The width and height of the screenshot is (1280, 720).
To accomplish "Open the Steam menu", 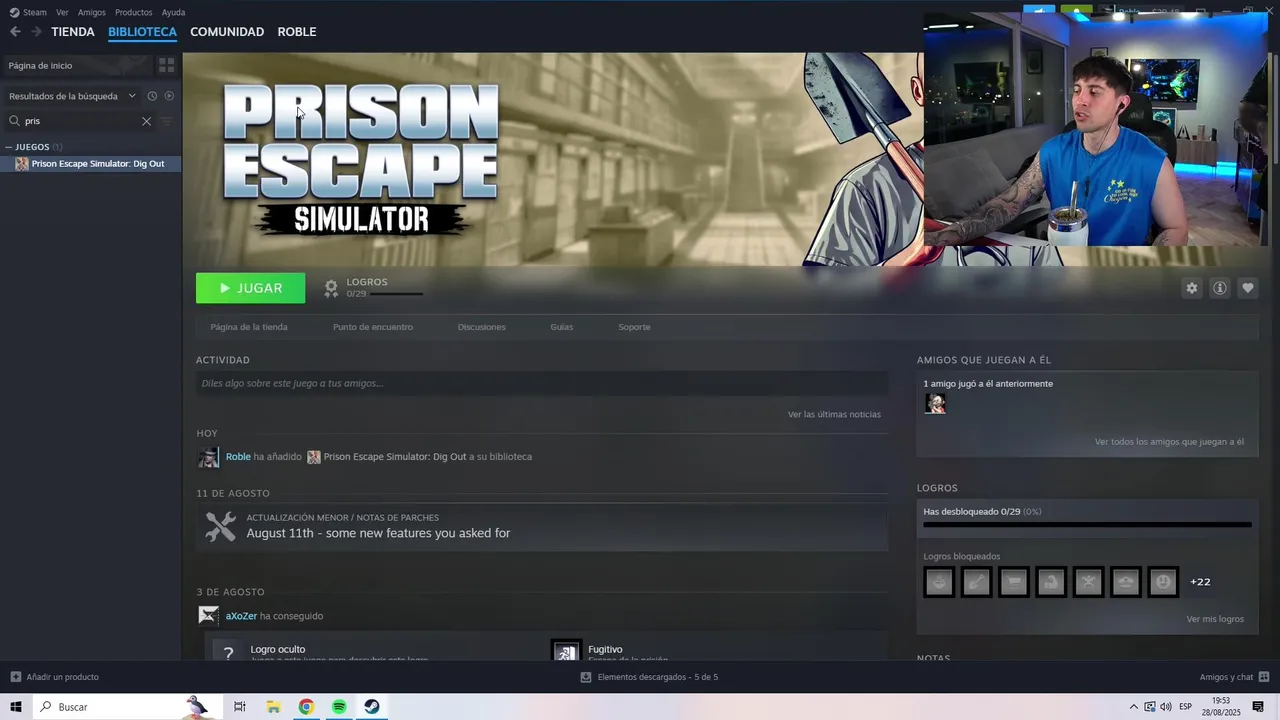I will pos(28,12).
